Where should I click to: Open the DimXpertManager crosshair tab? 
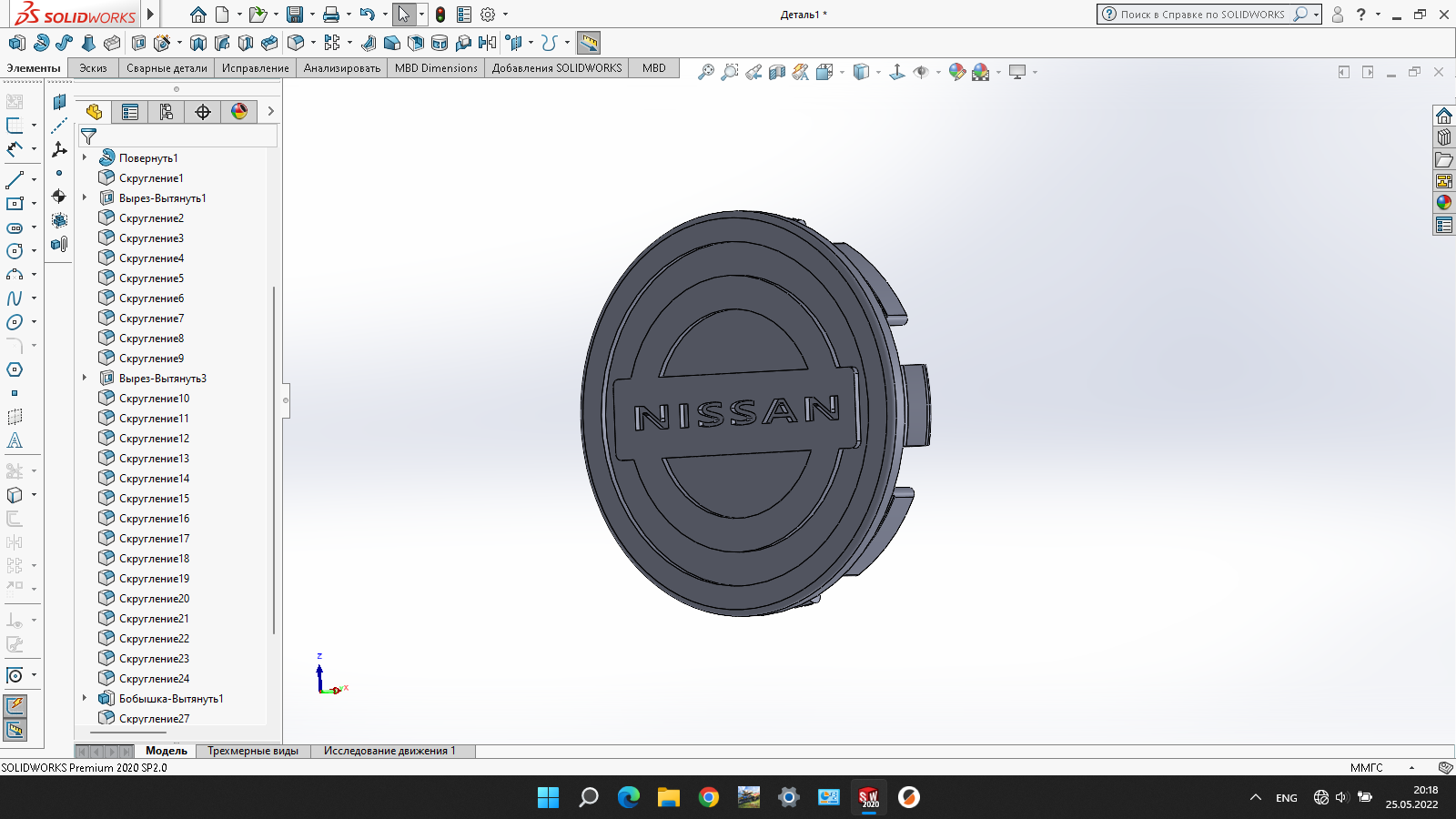coord(203,112)
